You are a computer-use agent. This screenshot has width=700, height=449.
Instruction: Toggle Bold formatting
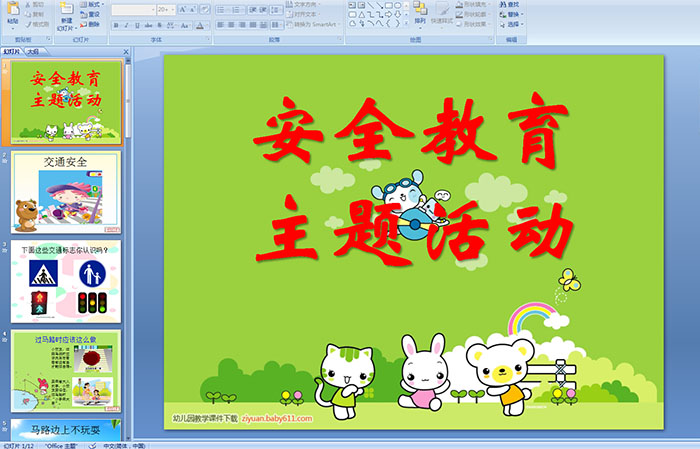coord(116,25)
